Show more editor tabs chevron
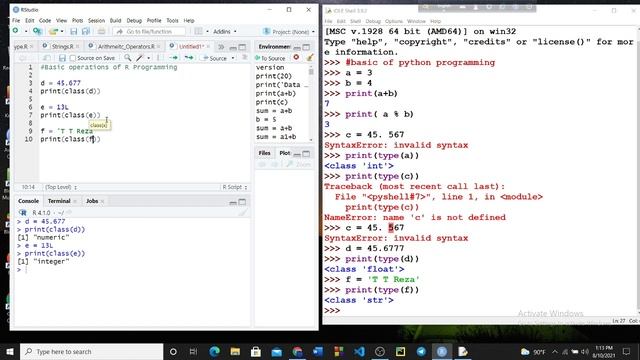The width and height of the screenshot is (640, 360). [221, 47]
